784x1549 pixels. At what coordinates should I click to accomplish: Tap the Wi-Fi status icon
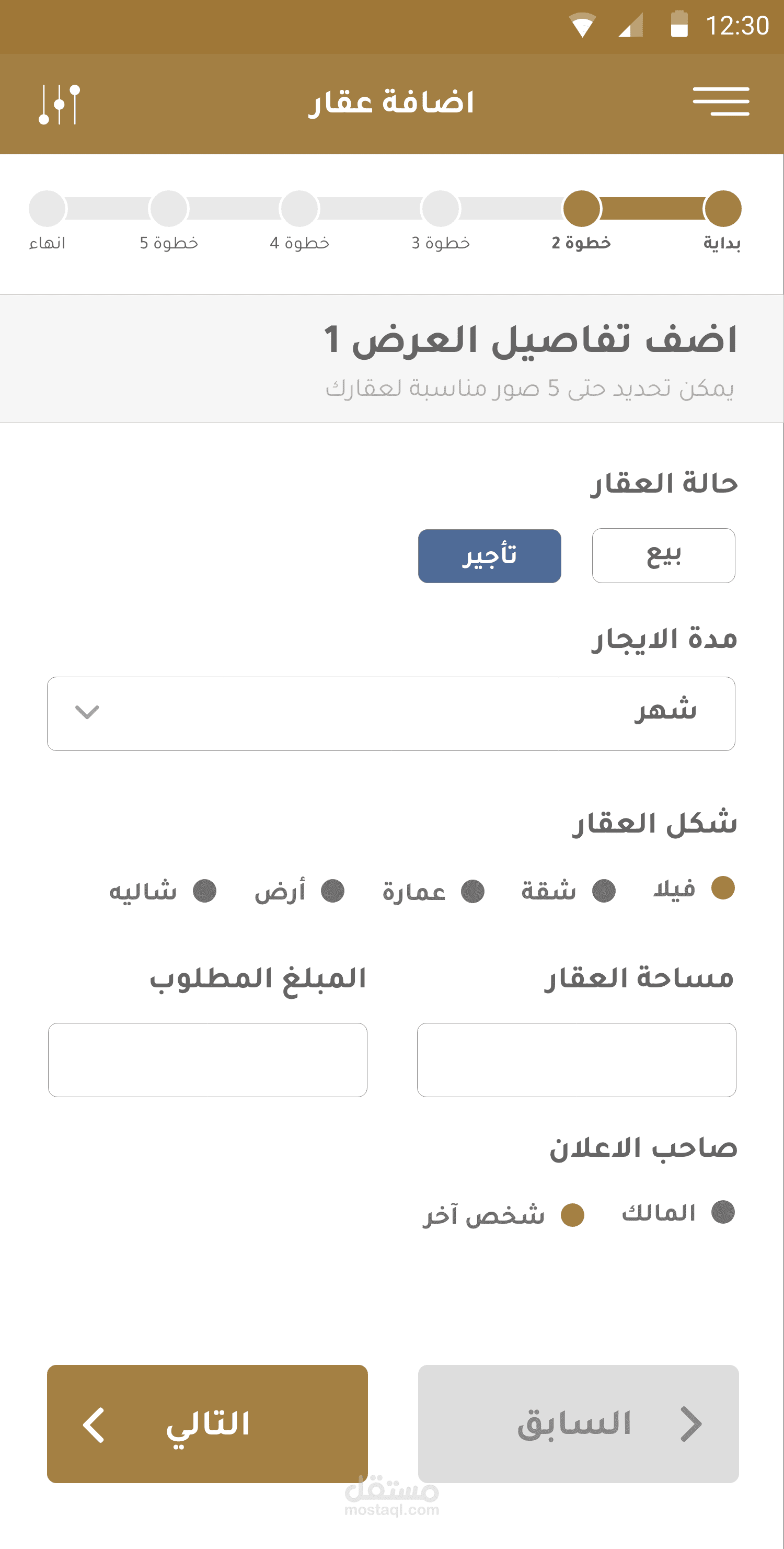pyautogui.click(x=582, y=26)
